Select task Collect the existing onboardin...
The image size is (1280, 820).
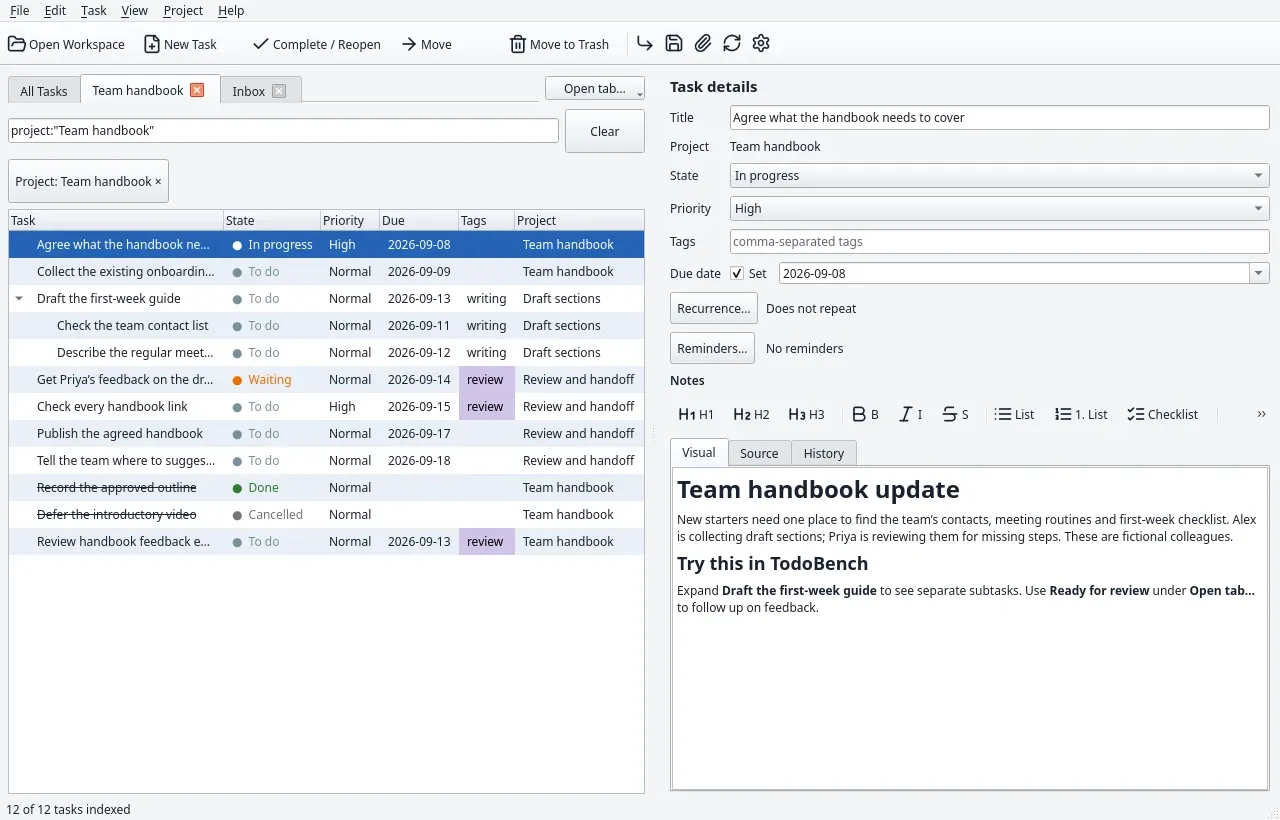coord(326,272)
